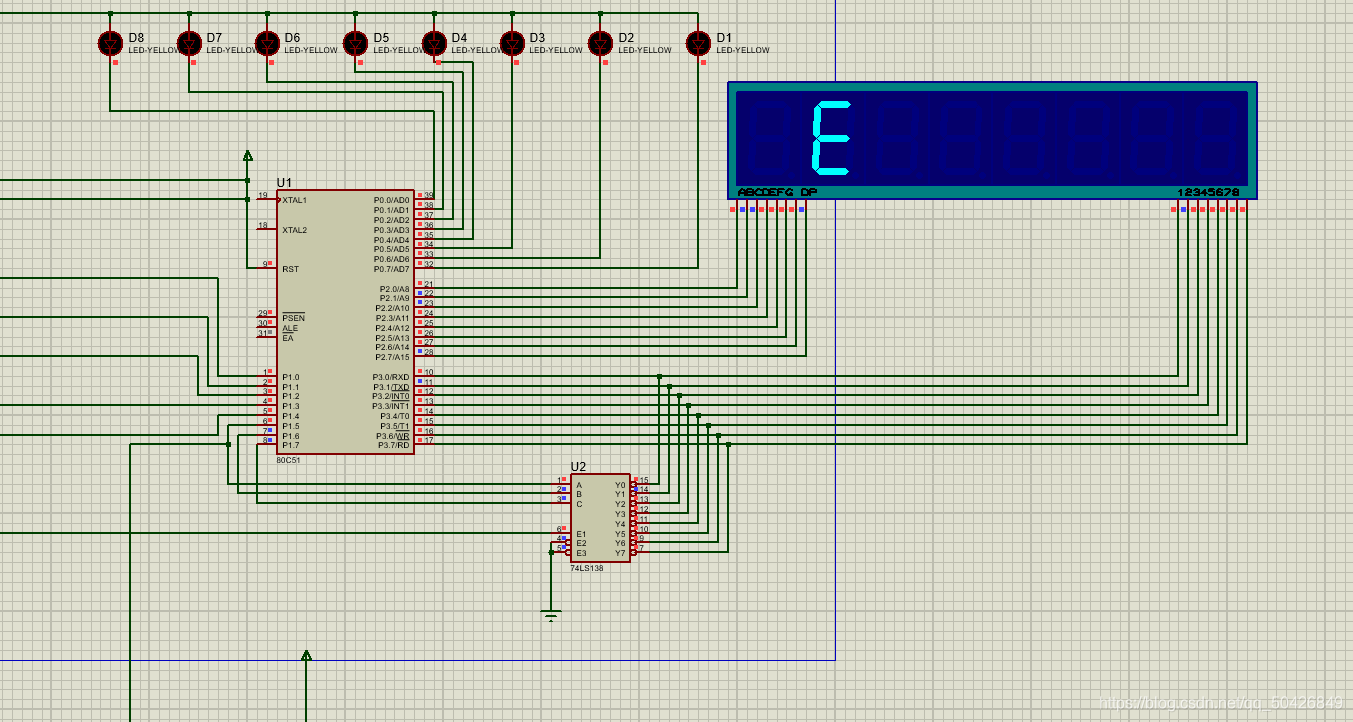Click the P2.7/A15 pin label
This screenshot has width=1353, height=722.
[393, 357]
